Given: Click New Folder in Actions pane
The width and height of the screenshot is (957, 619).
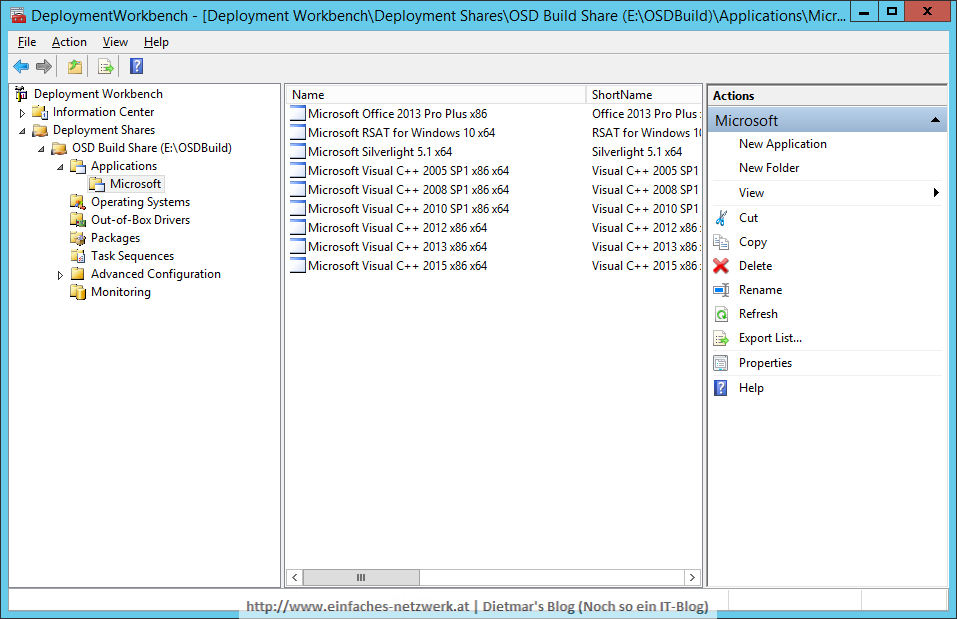Looking at the screenshot, I should pyautogui.click(x=769, y=168).
